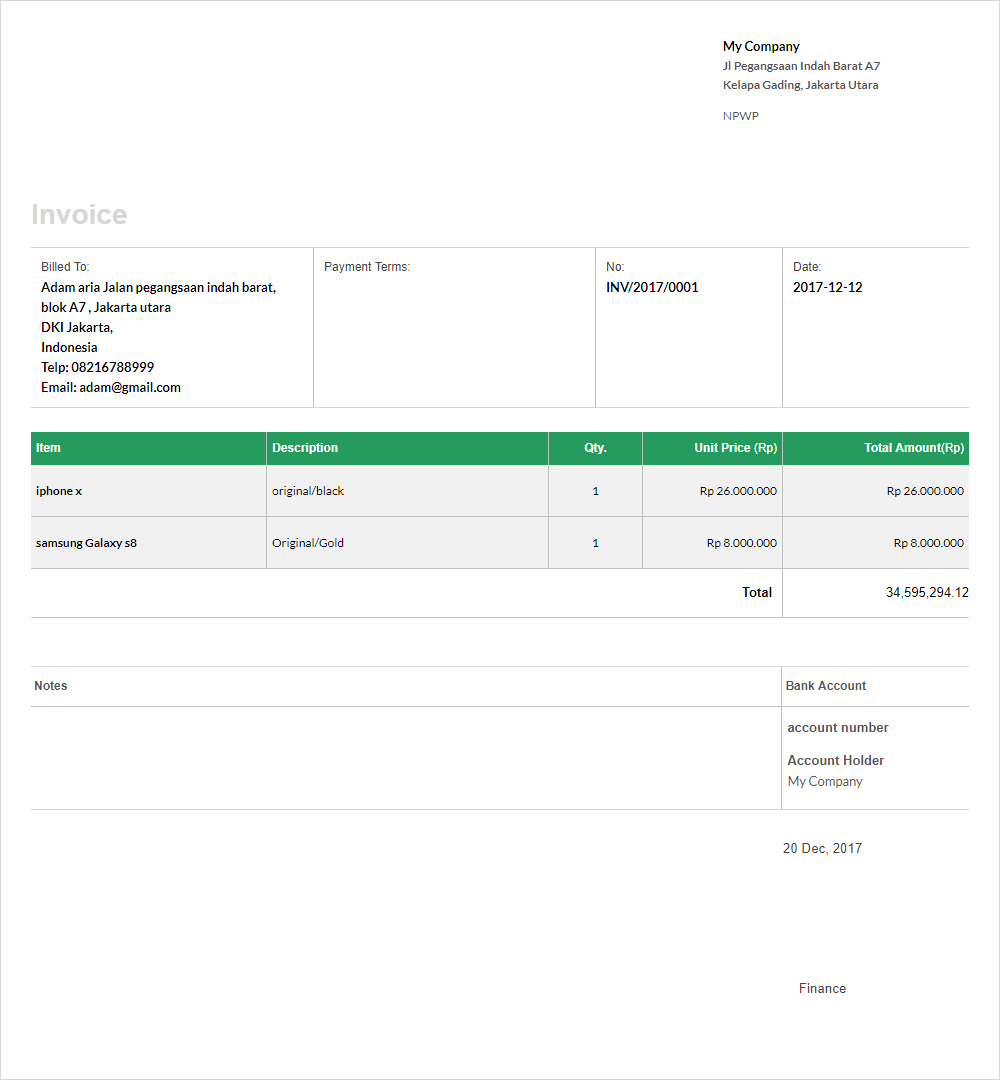Open the NPWP link

740,115
